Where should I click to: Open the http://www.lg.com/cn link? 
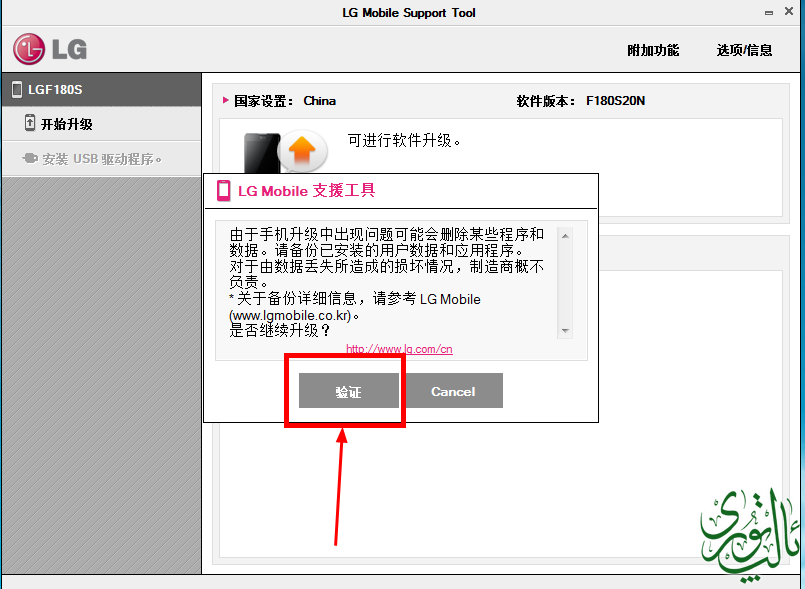(399, 349)
